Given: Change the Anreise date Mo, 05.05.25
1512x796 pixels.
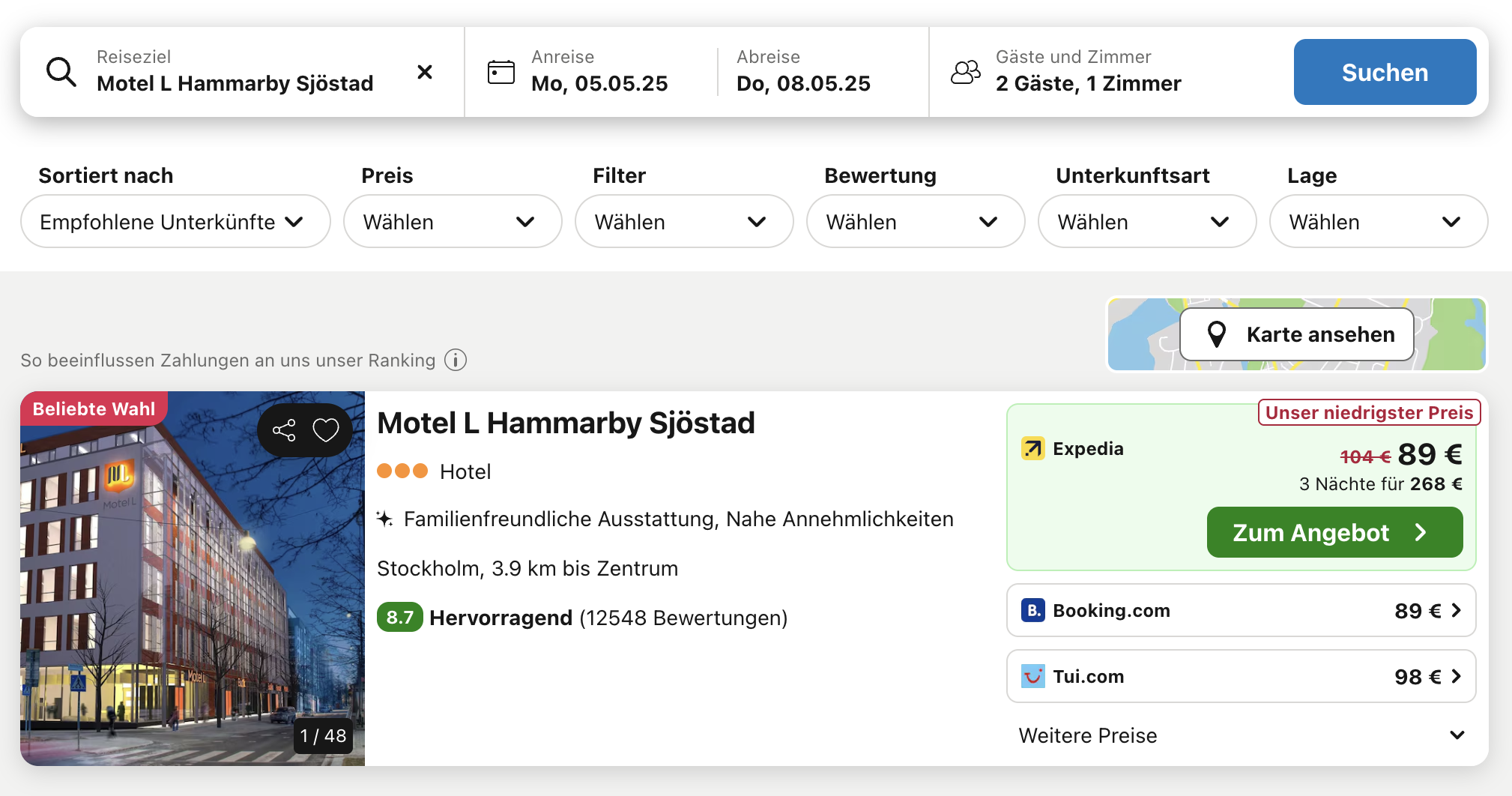Looking at the screenshot, I should (599, 72).
